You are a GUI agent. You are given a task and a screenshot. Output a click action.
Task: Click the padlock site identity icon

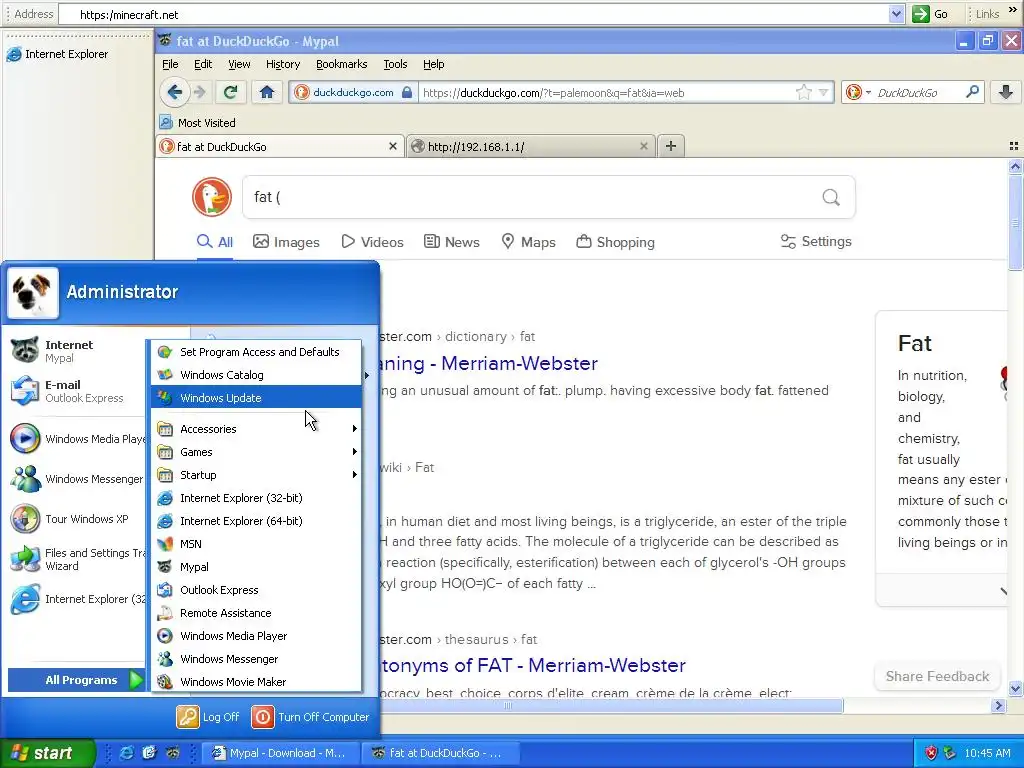[407, 92]
